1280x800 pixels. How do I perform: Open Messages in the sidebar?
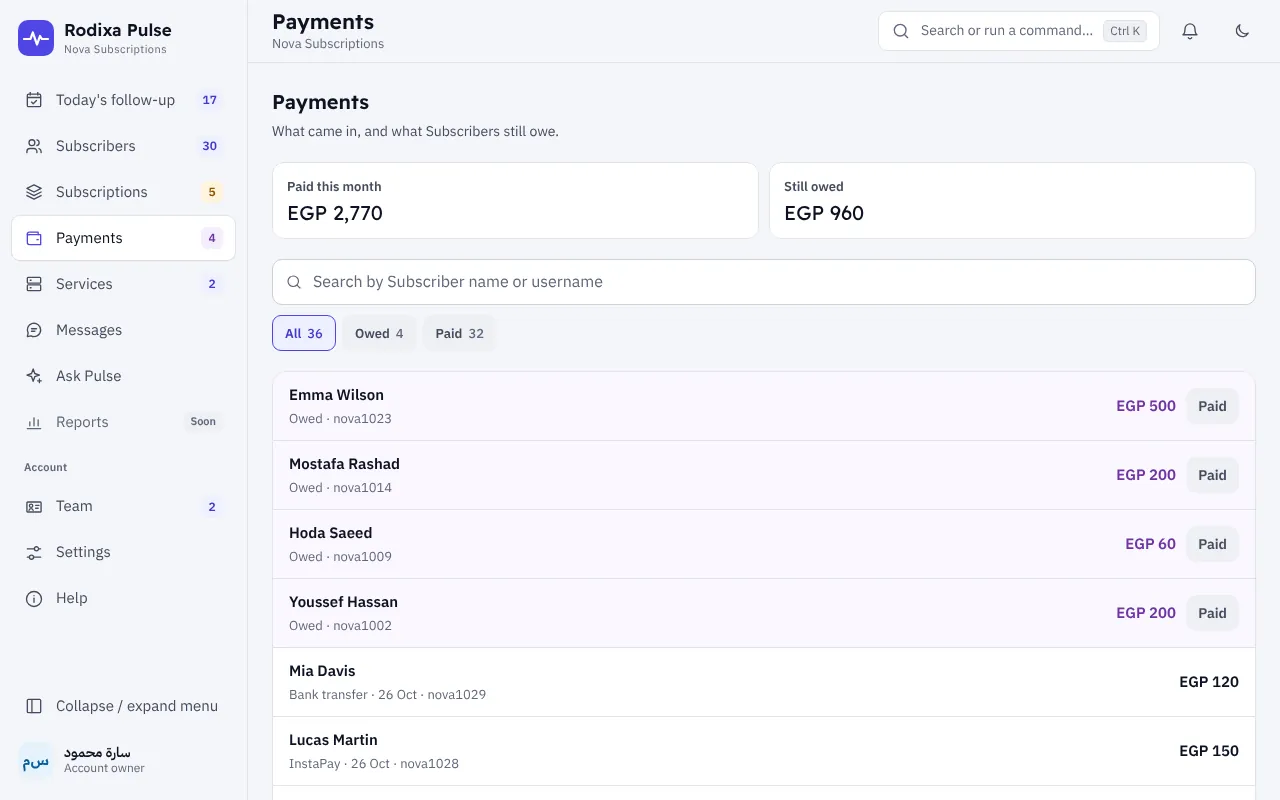pyautogui.click(x=124, y=330)
